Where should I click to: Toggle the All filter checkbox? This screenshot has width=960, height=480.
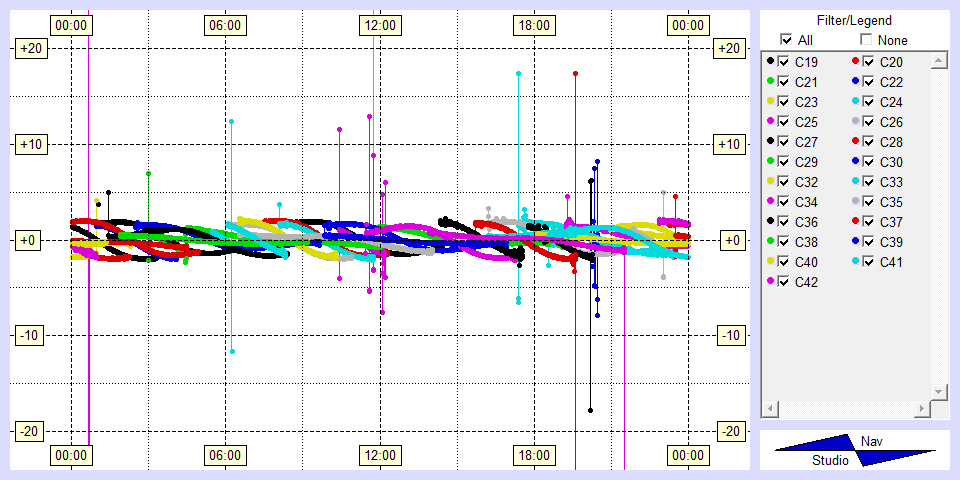pos(786,40)
